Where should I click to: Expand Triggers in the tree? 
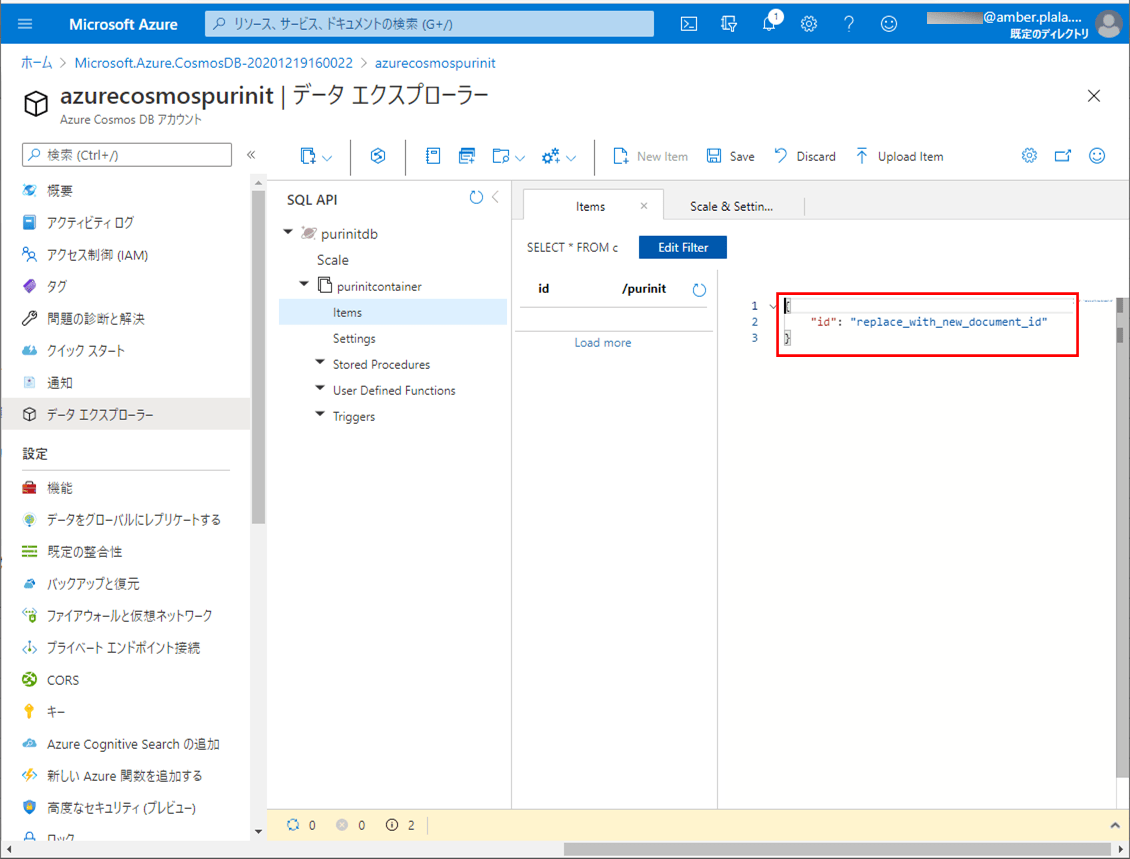[x=320, y=414]
